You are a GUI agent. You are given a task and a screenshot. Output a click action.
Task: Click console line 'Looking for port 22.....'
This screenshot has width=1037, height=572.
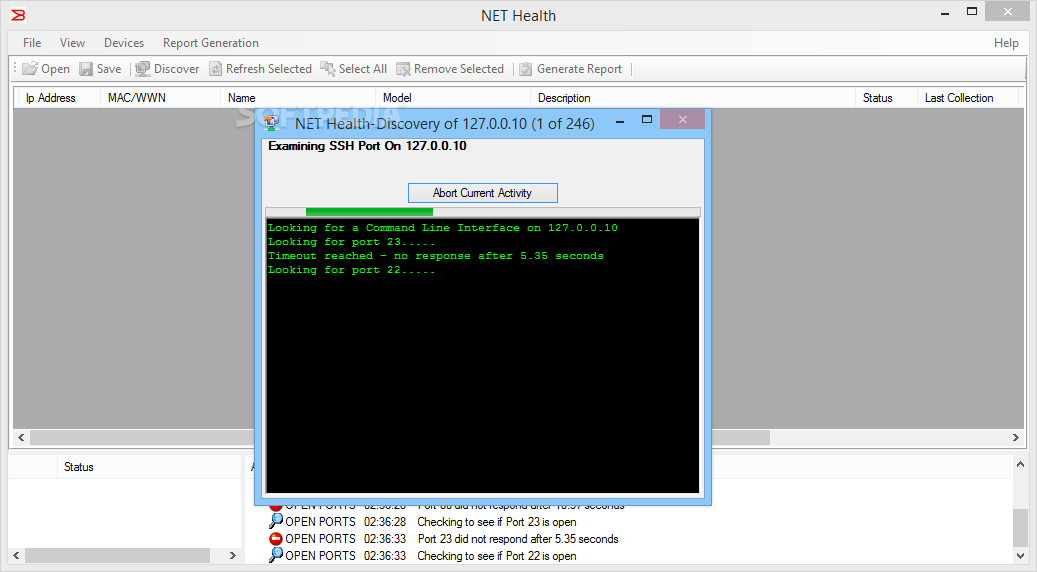point(351,270)
